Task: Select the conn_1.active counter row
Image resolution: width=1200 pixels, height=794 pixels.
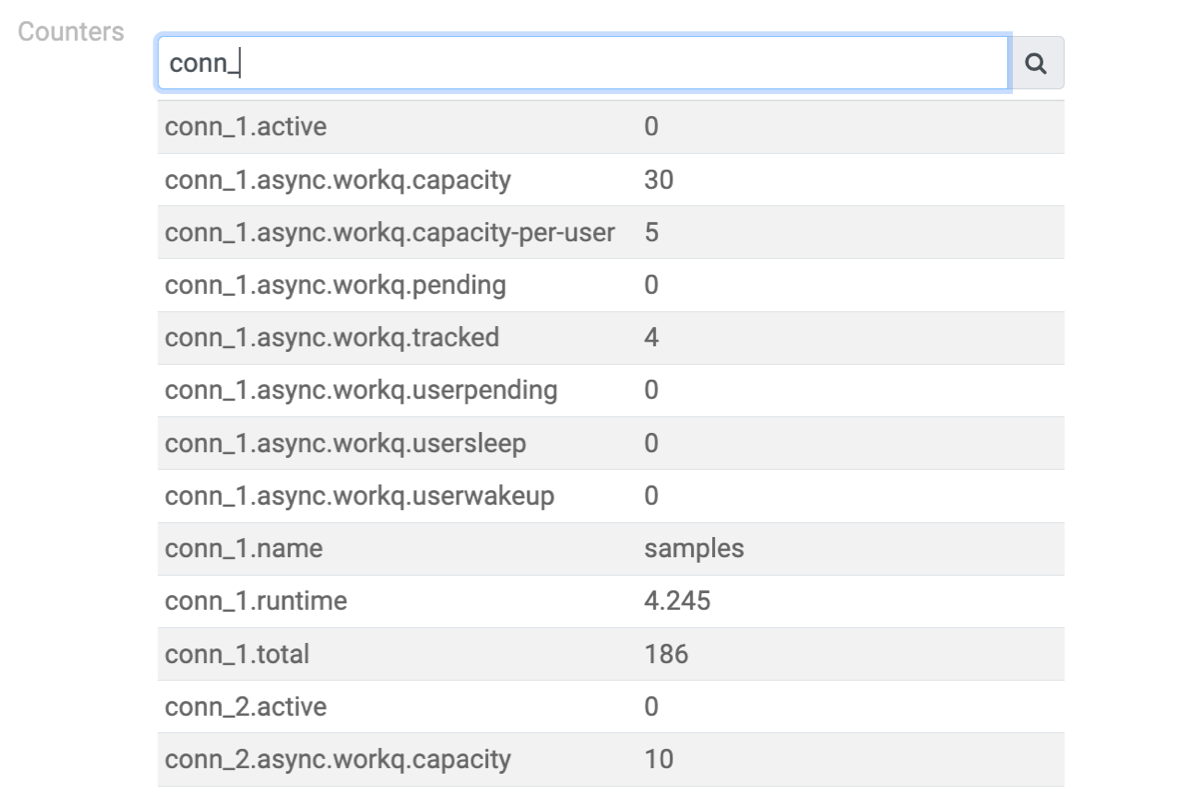Action: pyautogui.click(x=246, y=127)
